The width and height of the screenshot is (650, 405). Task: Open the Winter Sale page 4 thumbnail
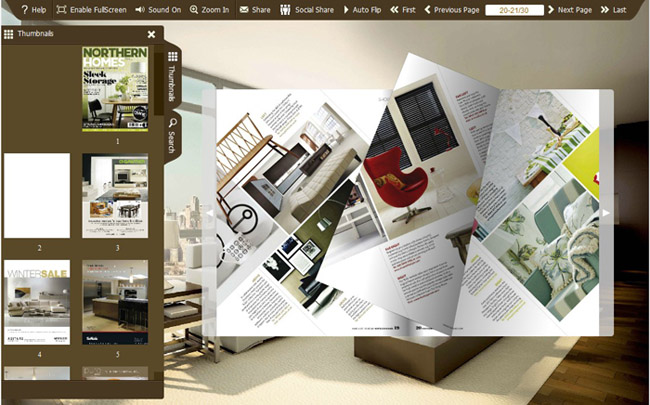click(37, 302)
